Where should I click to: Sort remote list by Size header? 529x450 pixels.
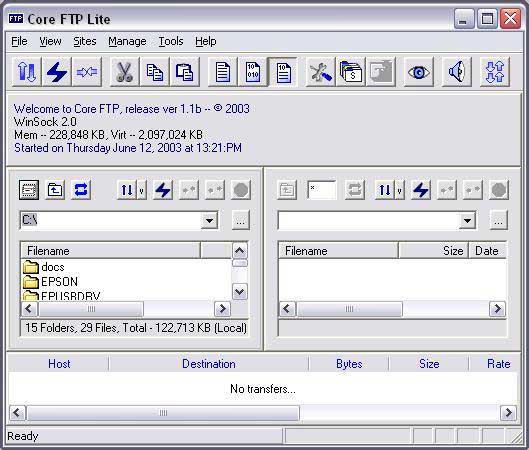[x=434, y=251]
